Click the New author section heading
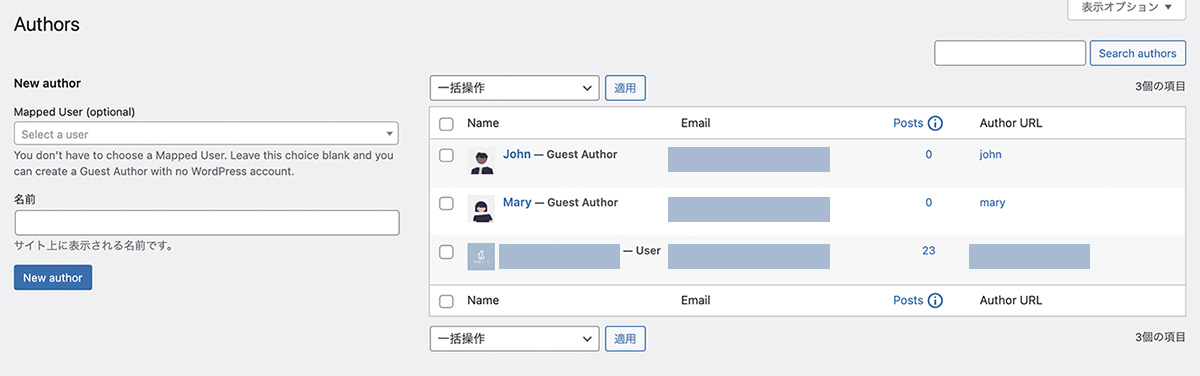Image resolution: width=1200 pixels, height=376 pixels. (47, 83)
